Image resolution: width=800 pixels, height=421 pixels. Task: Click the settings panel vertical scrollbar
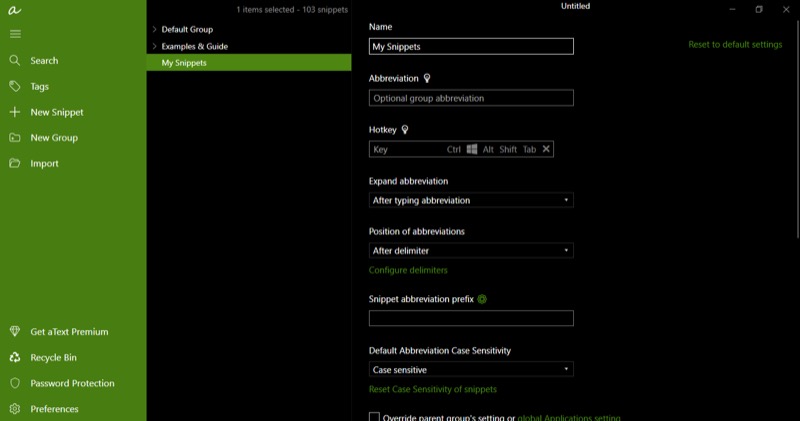(x=797, y=128)
